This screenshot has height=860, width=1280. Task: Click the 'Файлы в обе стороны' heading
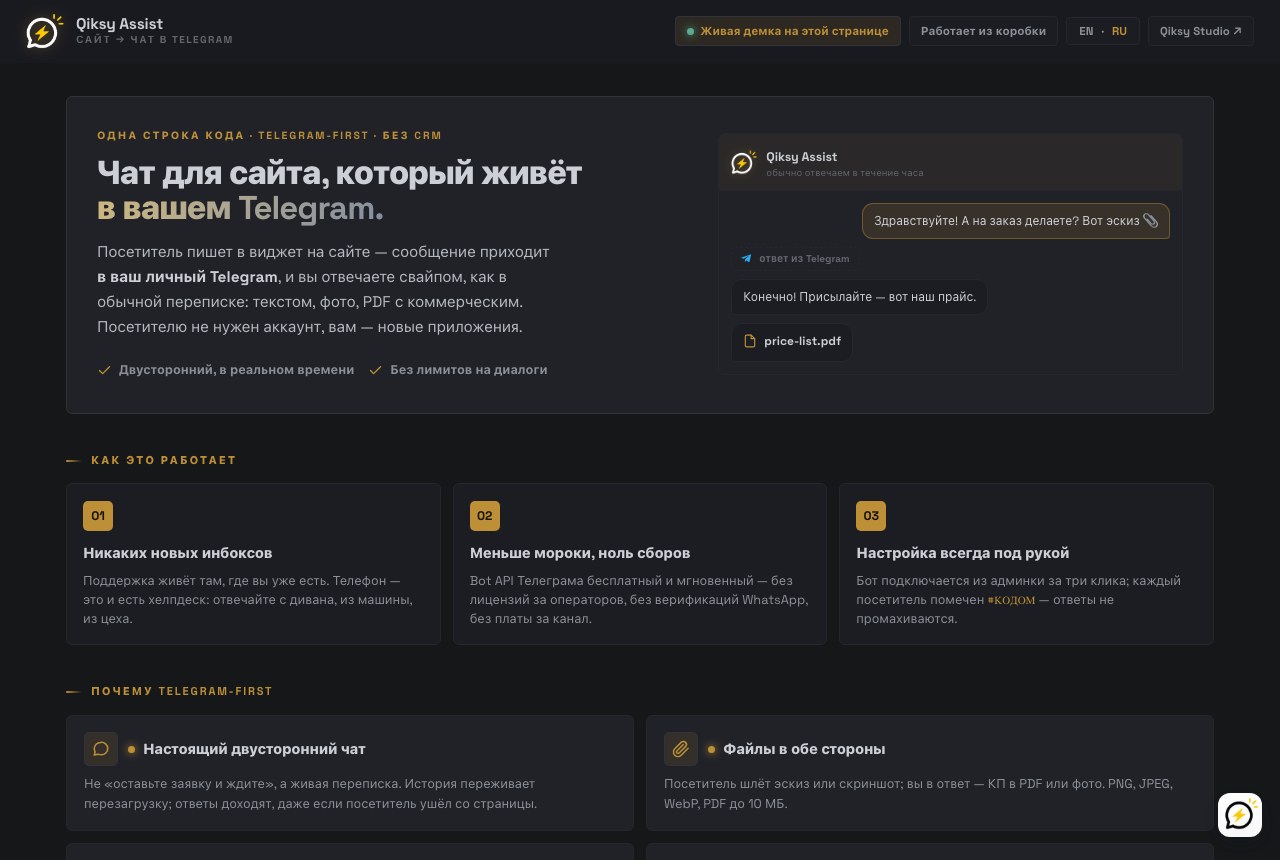(804, 749)
